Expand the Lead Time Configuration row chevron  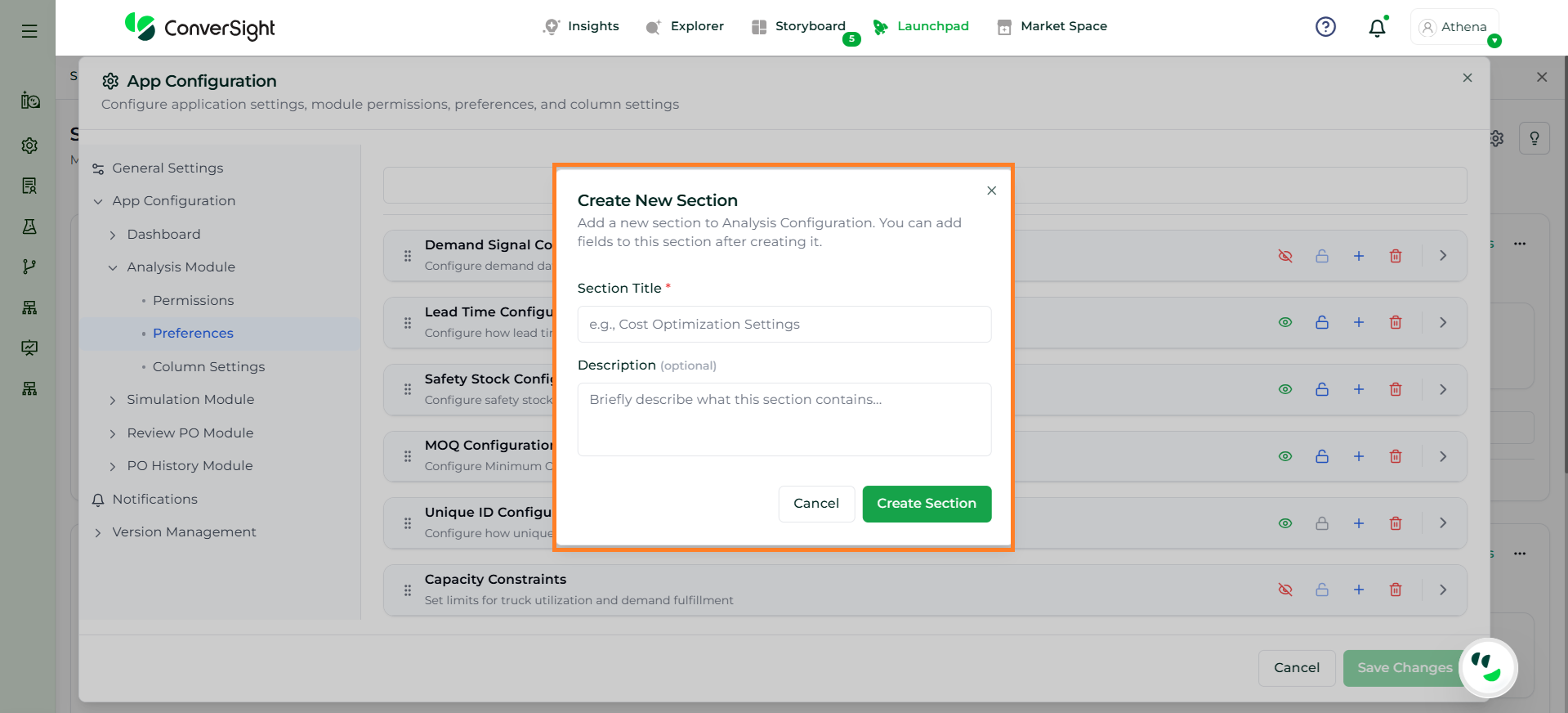[1443, 323]
